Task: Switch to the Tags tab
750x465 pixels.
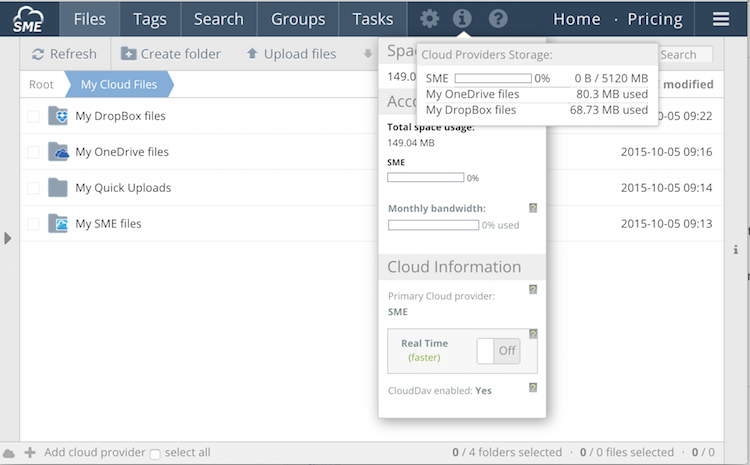Action: pos(150,19)
